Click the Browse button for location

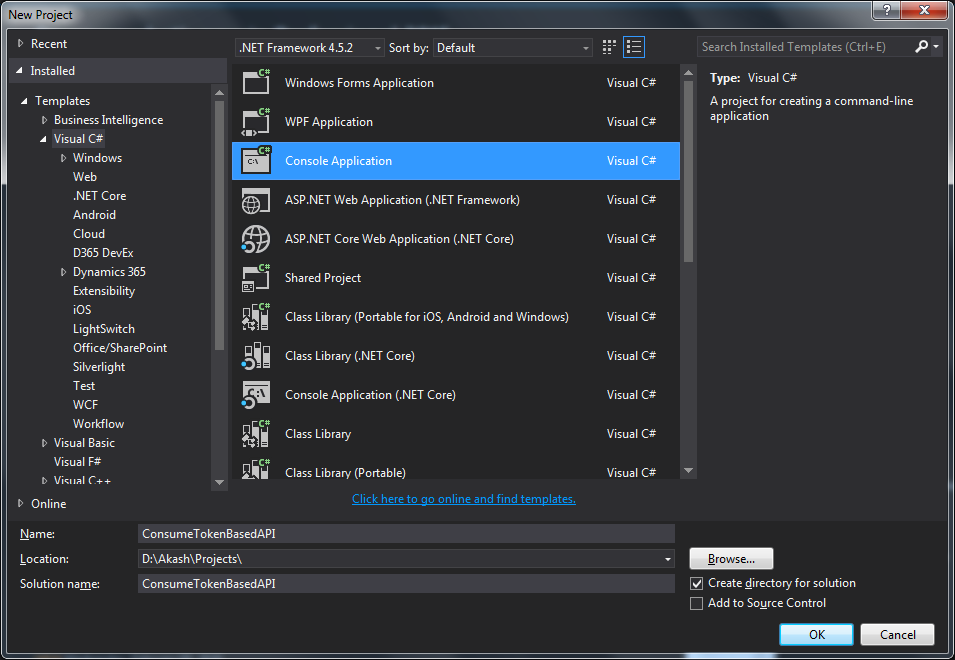tap(730, 558)
